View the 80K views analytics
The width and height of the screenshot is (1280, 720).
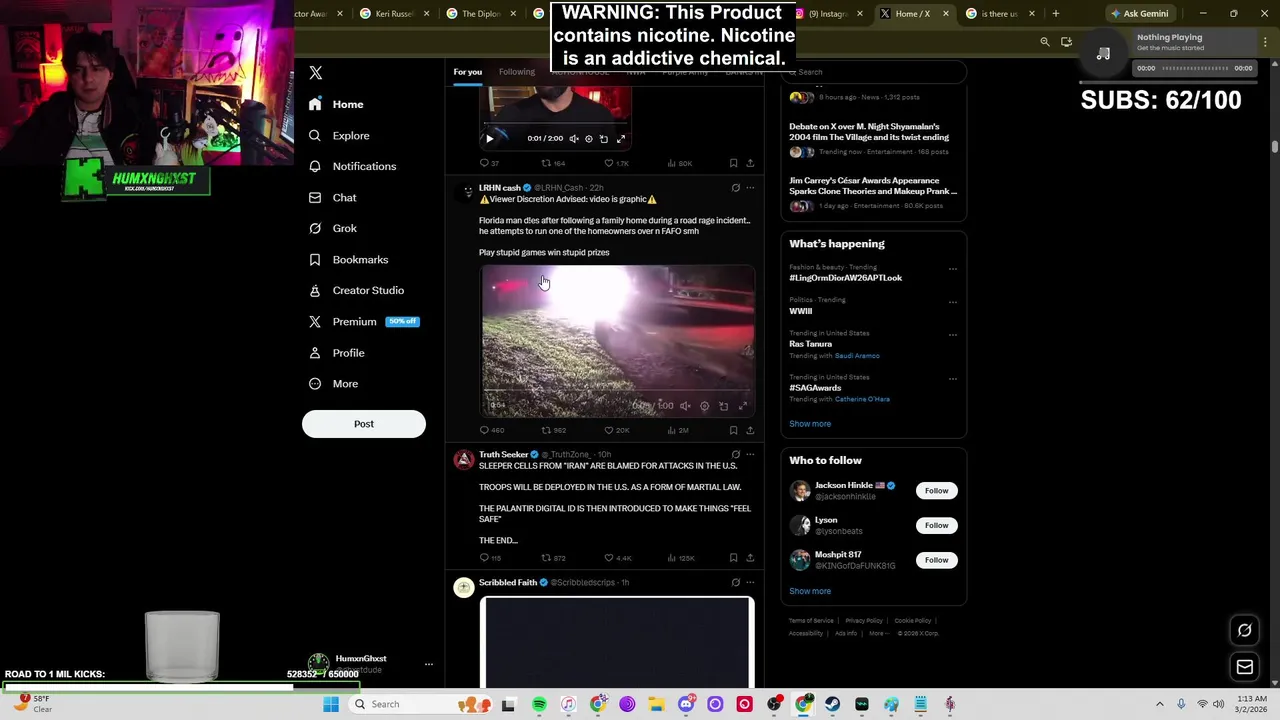pyautogui.click(x=680, y=163)
